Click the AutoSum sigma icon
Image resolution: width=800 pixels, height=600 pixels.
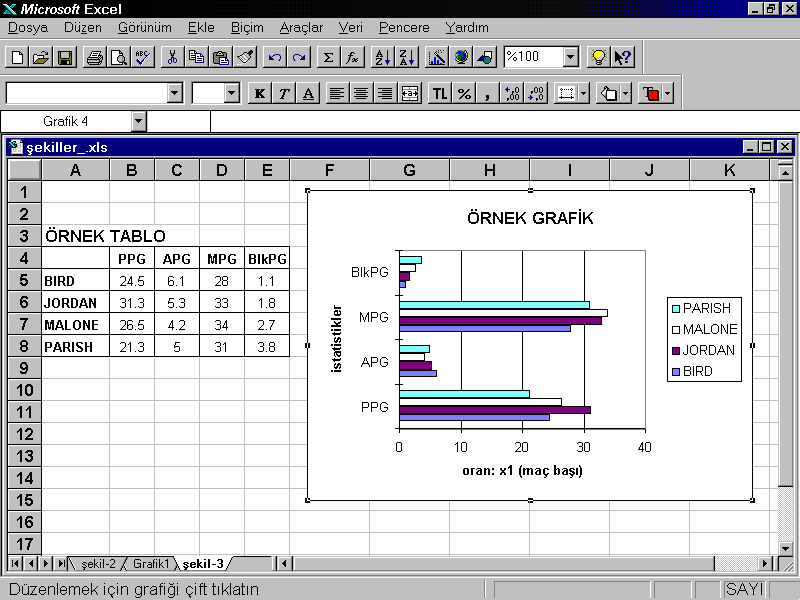pos(329,57)
